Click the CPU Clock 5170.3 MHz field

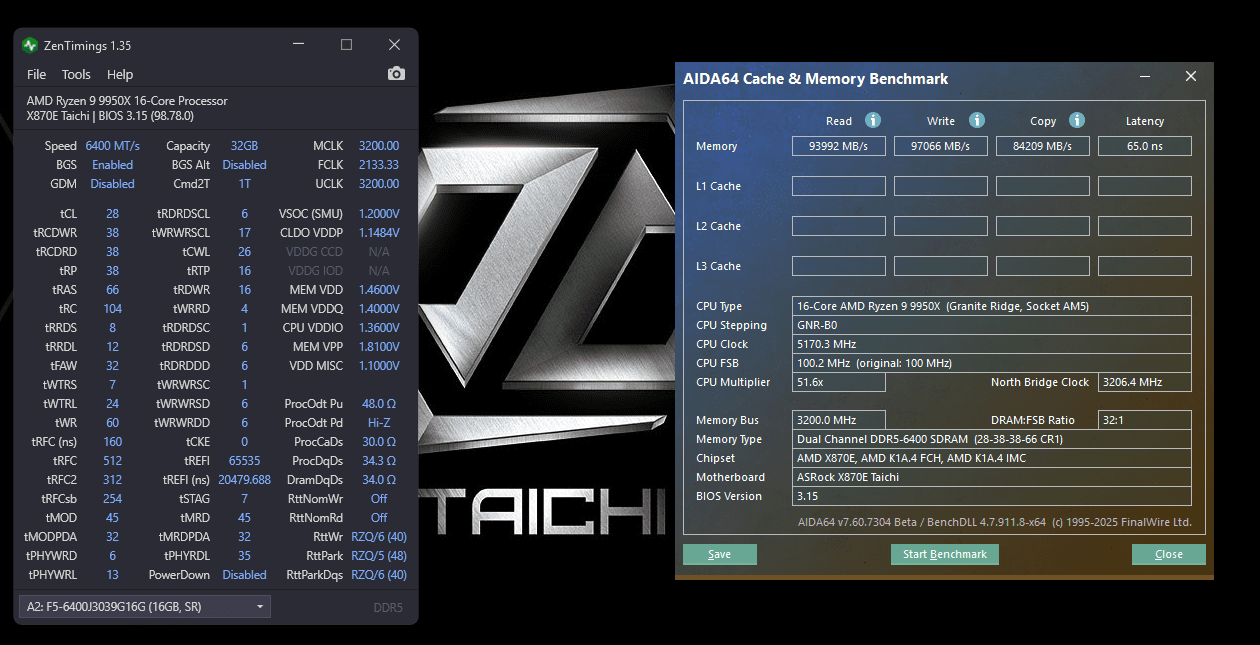(x=992, y=344)
